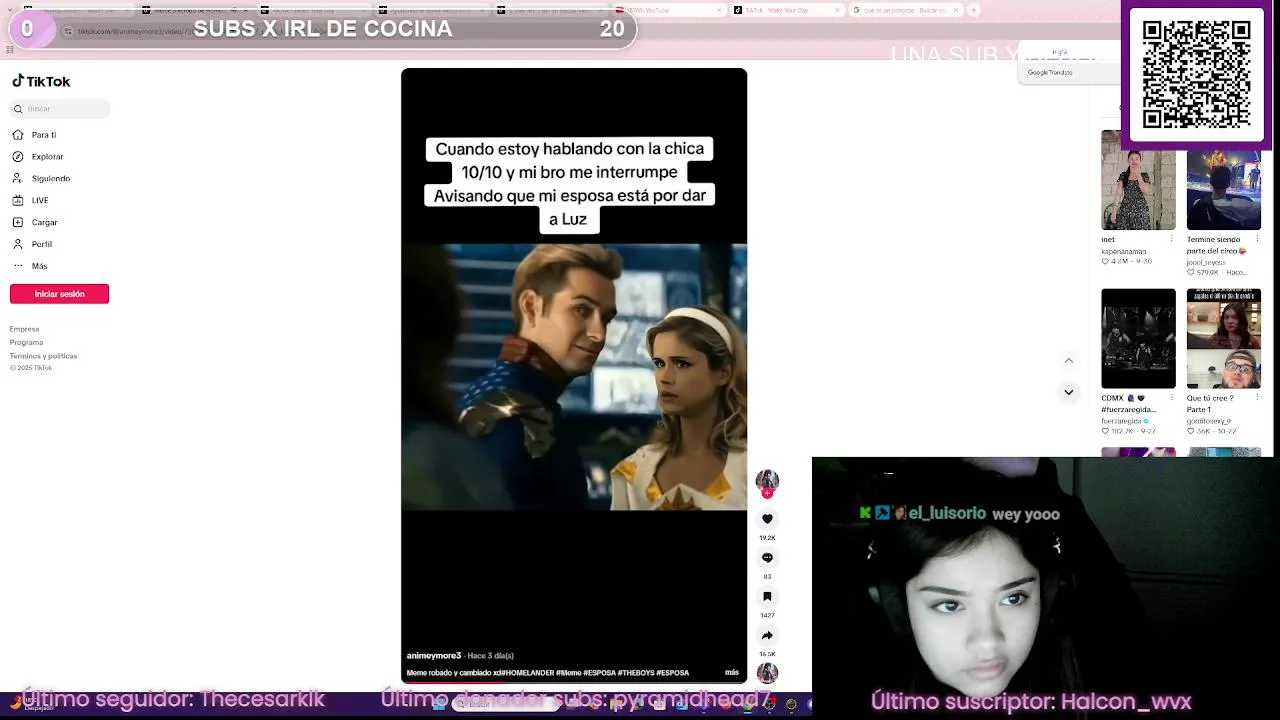Open the TikTok logo home link
The width and height of the screenshot is (1280, 720).
click(41, 82)
